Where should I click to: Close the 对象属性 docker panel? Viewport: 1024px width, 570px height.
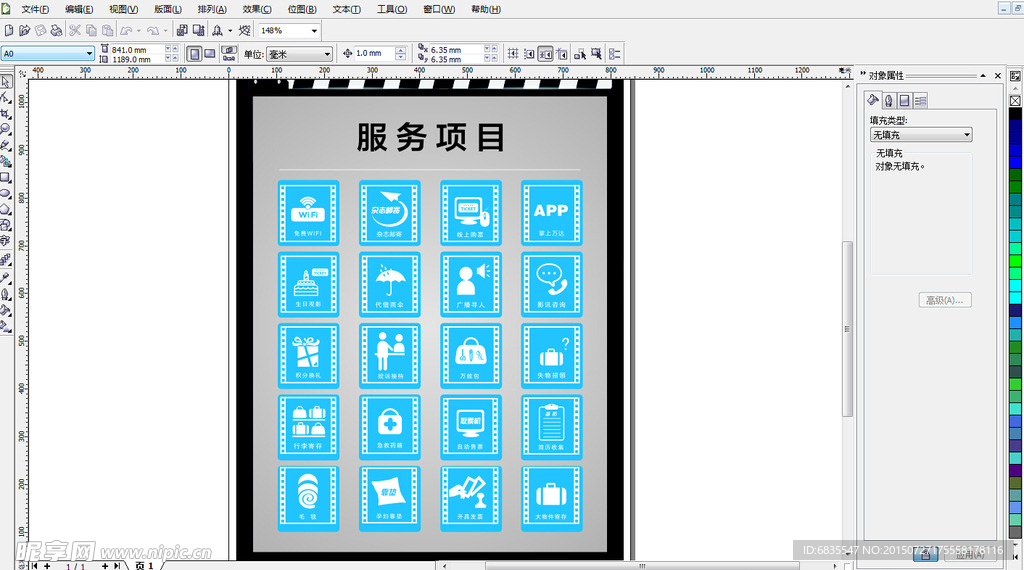tap(997, 76)
